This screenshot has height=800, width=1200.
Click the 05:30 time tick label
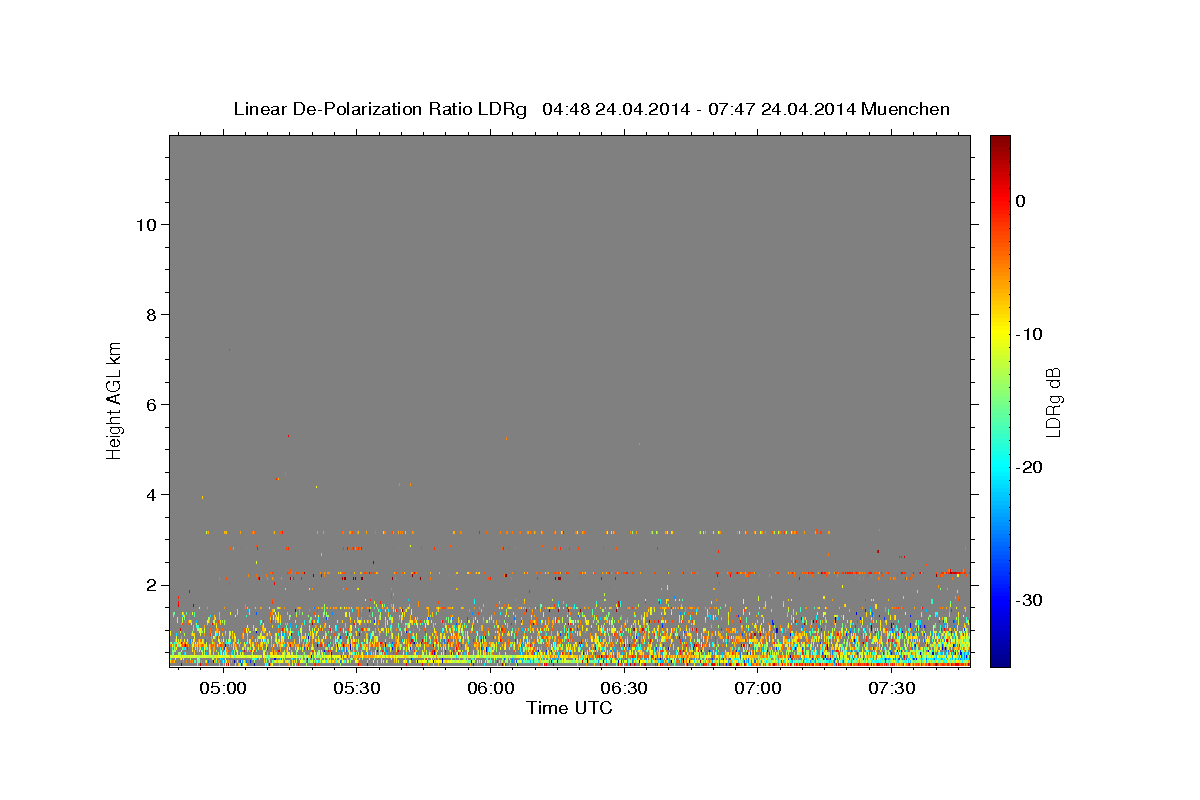coord(357,688)
